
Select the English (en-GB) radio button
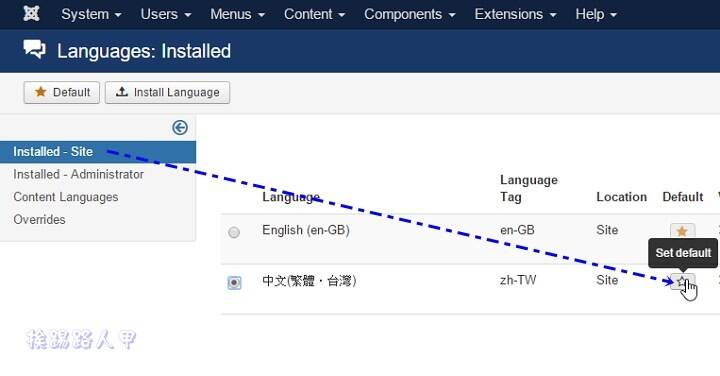(x=234, y=232)
